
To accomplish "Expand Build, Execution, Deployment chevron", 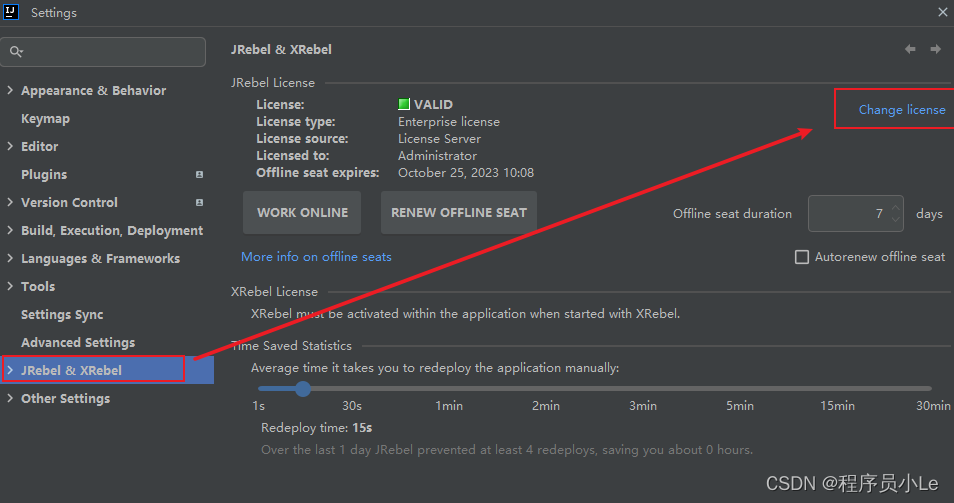I will tap(10, 230).
